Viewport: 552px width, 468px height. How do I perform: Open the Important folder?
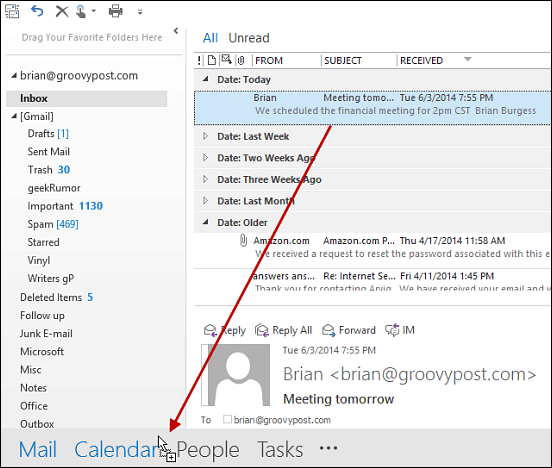[x=65, y=206]
